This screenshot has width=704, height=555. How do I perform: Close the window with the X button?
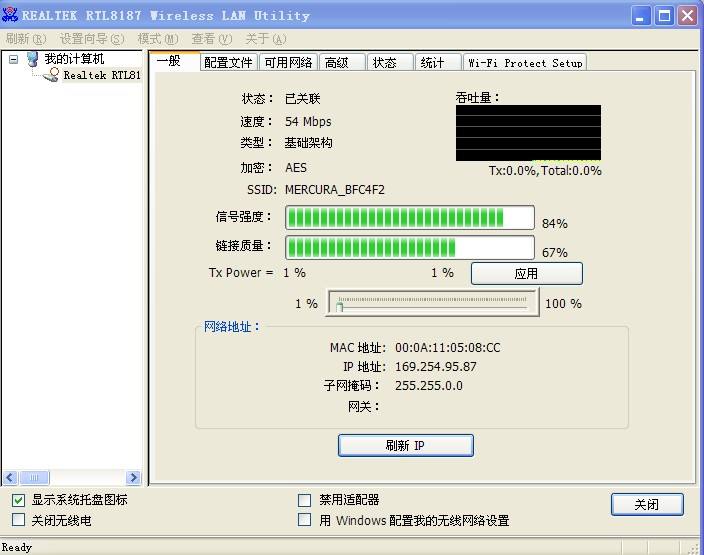pyautogui.click(x=687, y=16)
